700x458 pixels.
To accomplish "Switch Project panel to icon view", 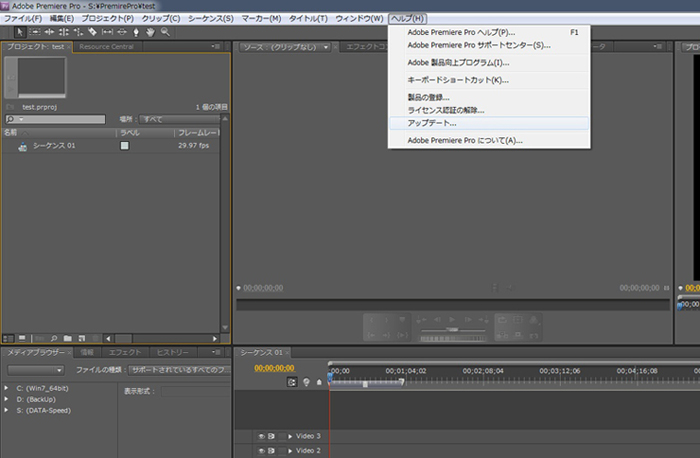I will 22,338.
